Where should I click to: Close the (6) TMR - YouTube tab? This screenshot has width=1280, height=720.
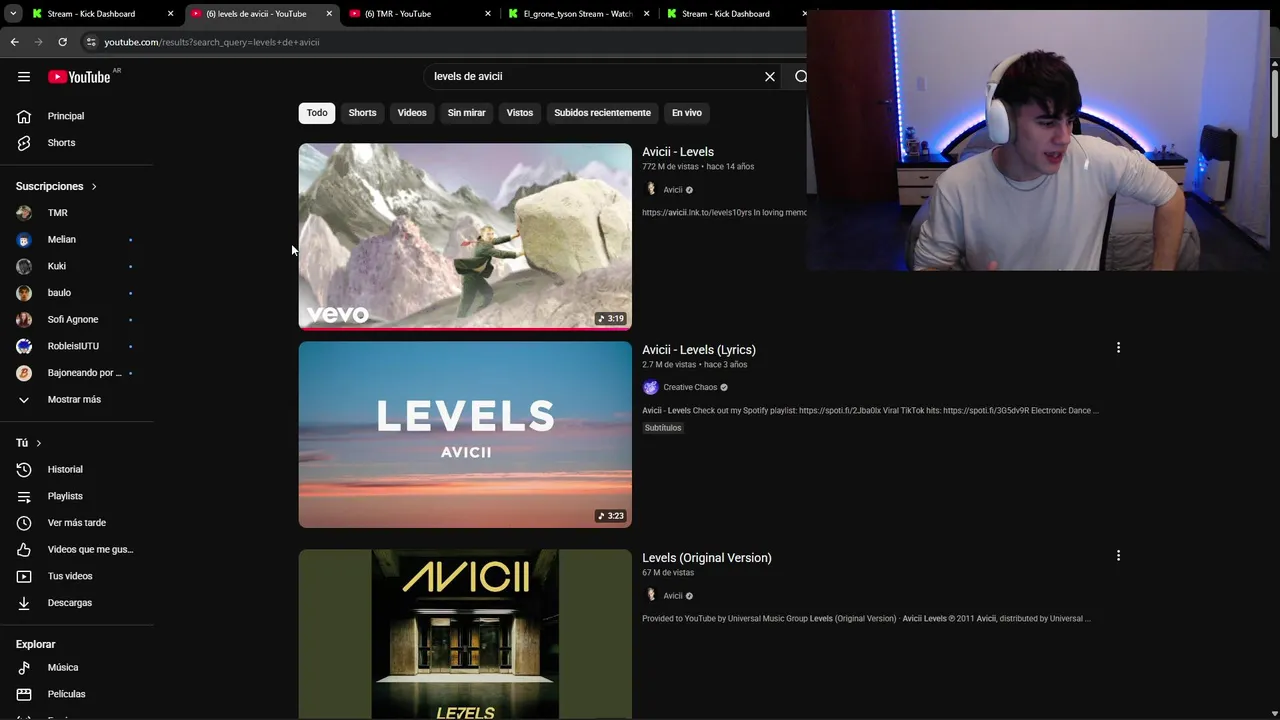pyautogui.click(x=488, y=14)
